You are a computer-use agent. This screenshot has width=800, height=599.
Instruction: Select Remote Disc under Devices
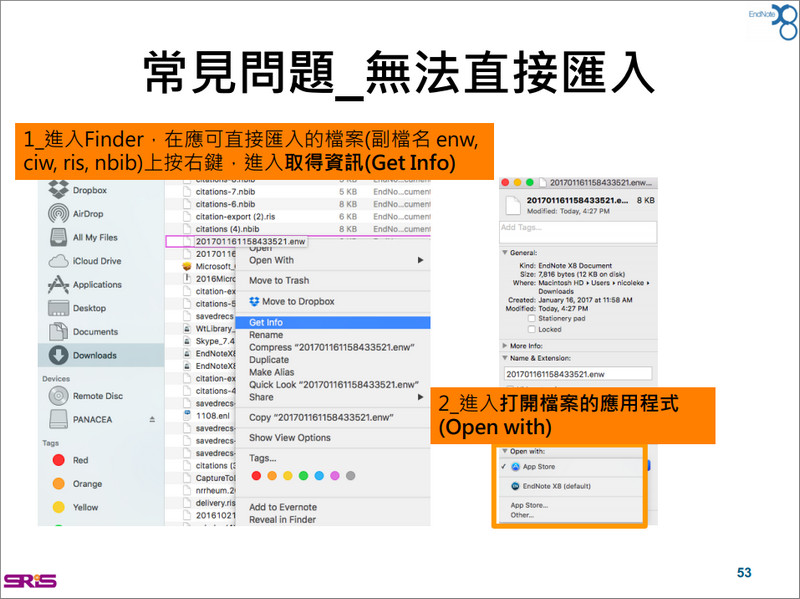pos(86,395)
